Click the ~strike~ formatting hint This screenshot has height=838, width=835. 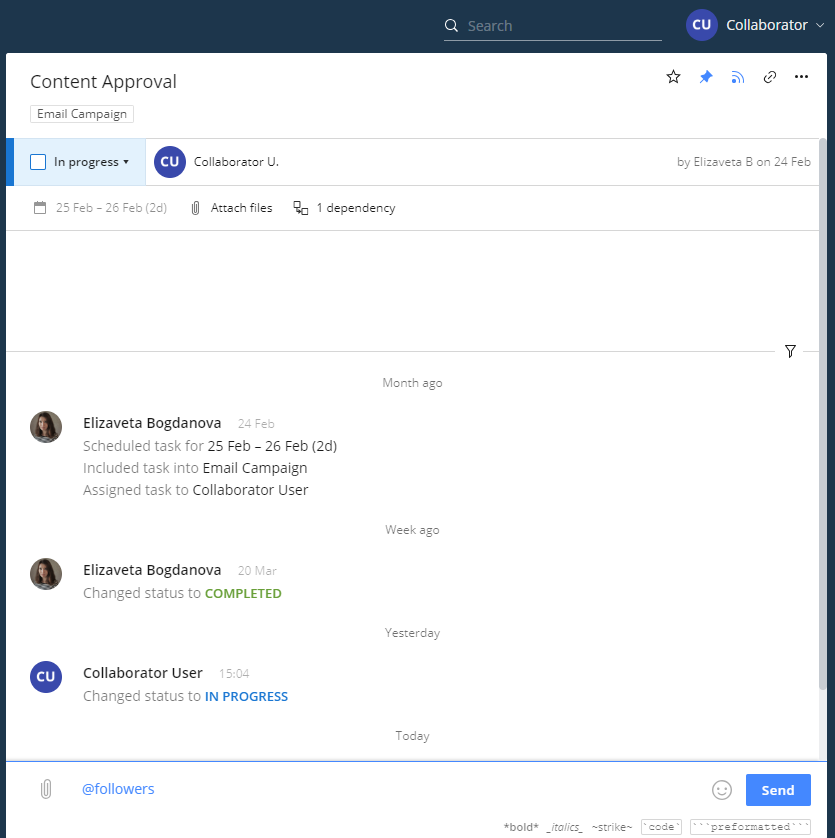612,827
